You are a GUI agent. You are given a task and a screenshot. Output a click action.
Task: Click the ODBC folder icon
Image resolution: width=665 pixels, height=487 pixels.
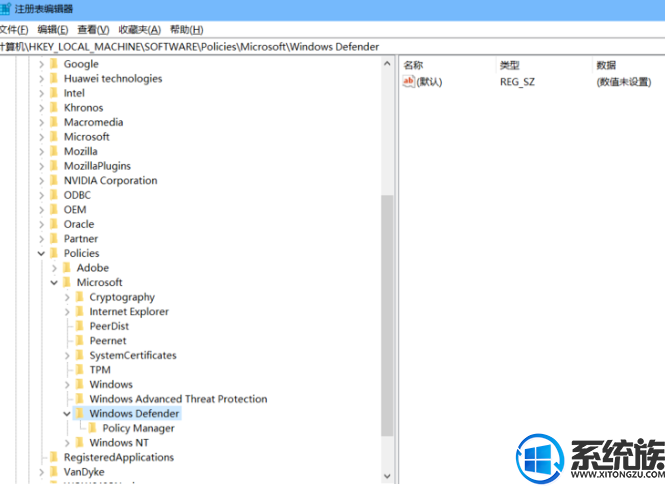54,195
